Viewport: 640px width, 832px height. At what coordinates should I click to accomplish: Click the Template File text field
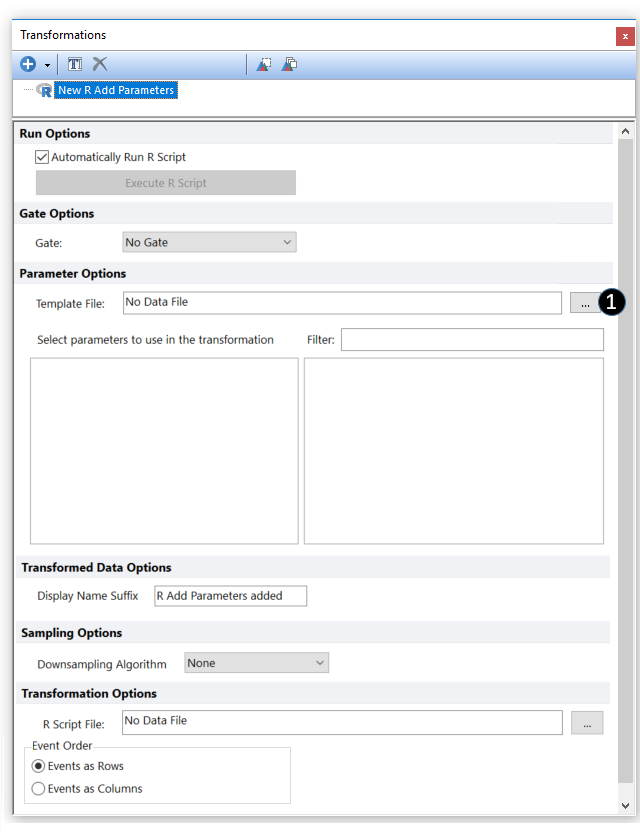342,302
